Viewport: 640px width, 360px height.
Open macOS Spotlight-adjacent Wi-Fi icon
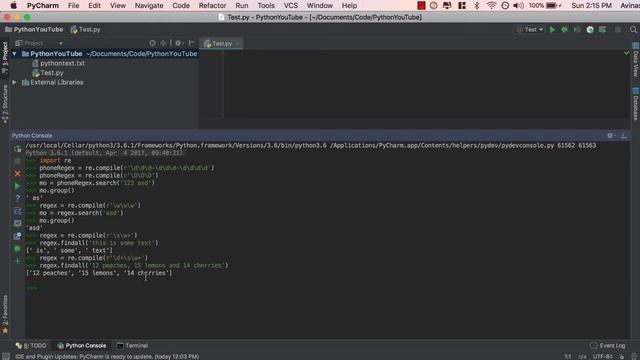tap(491, 6)
